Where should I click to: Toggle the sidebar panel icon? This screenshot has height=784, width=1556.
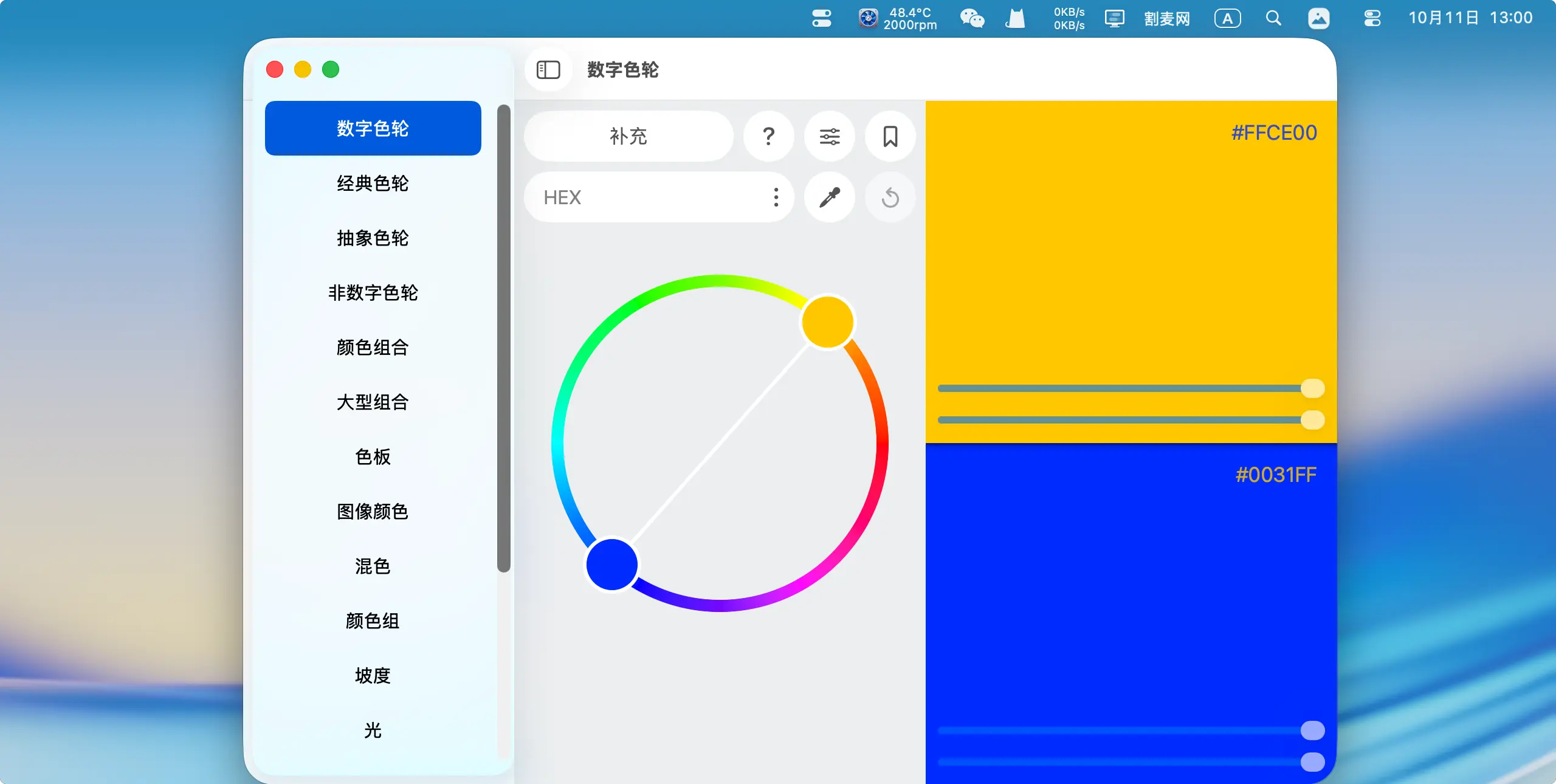(548, 70)
